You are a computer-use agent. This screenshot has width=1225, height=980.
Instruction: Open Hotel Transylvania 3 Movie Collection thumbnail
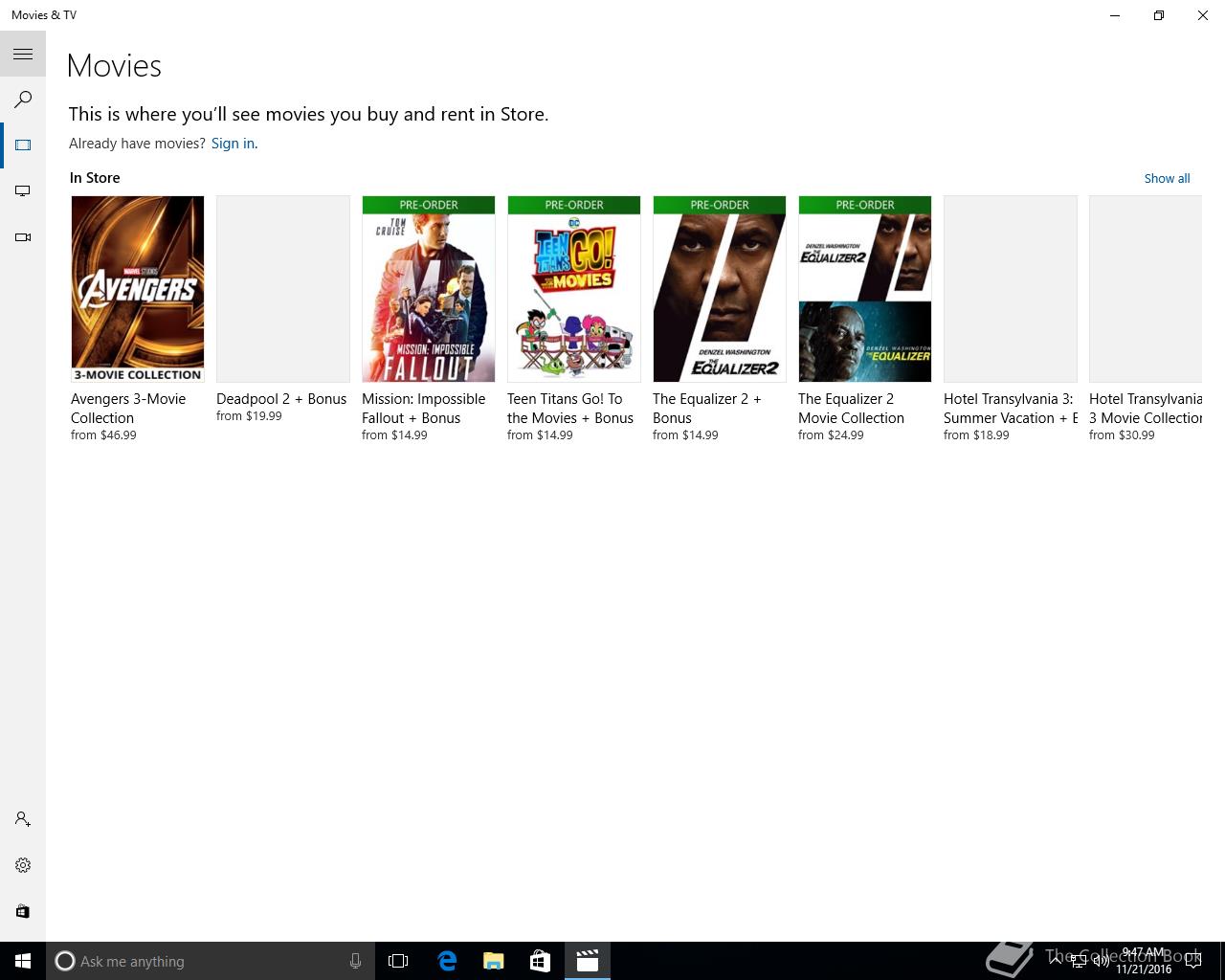[1146, 289]
